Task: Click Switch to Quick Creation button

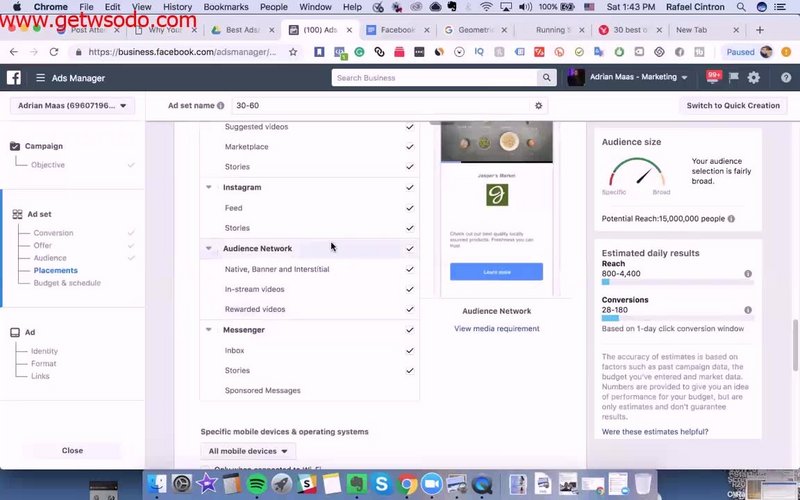Action: 733,106
